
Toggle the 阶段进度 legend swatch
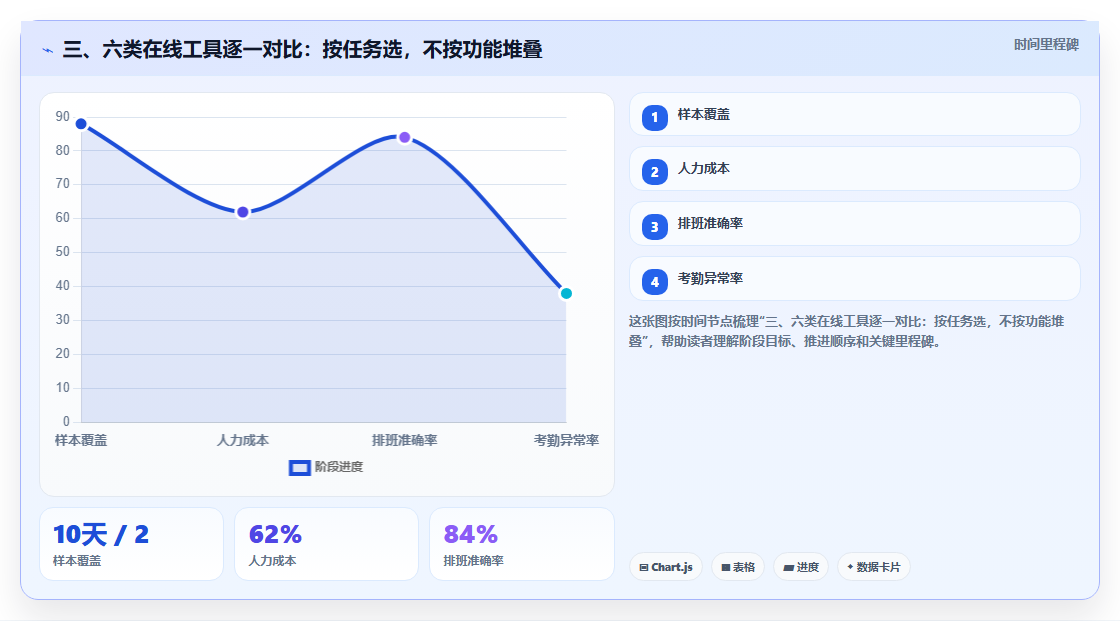[299, 468]
